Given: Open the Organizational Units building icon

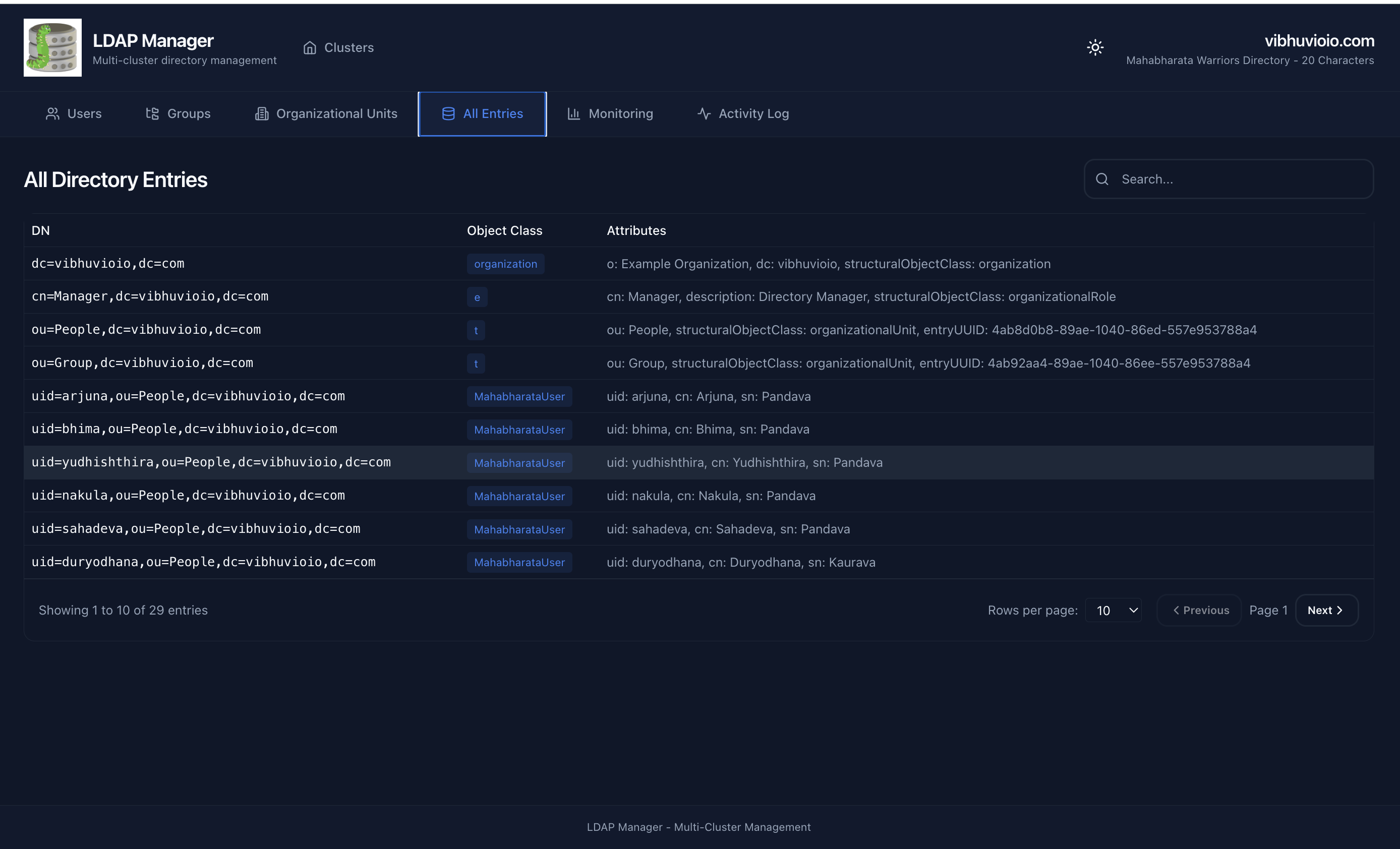Looking at the screenshot, I should 261,113.
